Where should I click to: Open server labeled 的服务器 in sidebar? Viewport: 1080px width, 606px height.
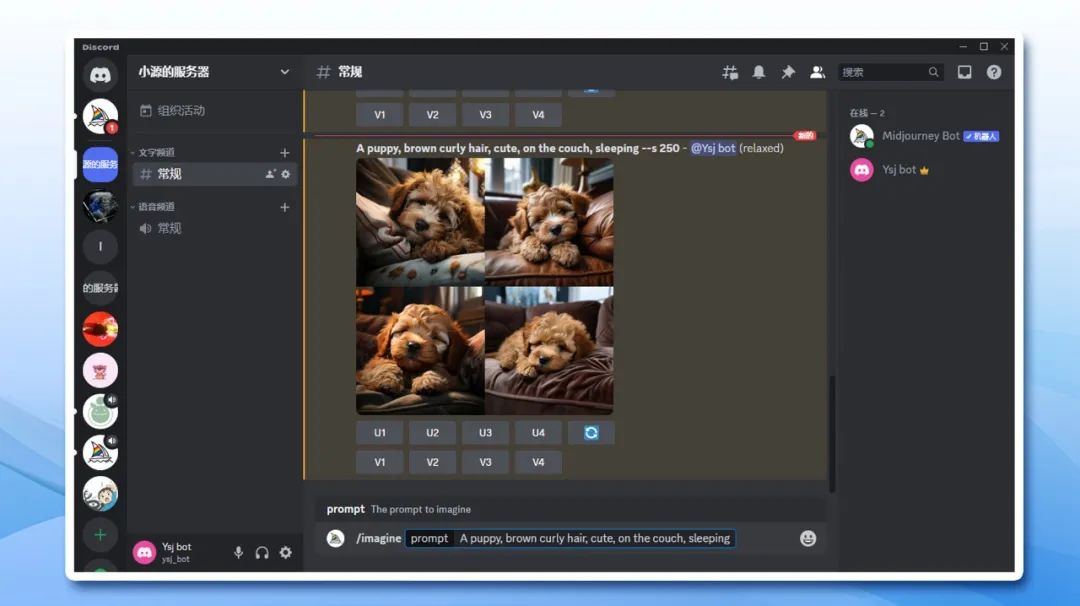(100, 287)
